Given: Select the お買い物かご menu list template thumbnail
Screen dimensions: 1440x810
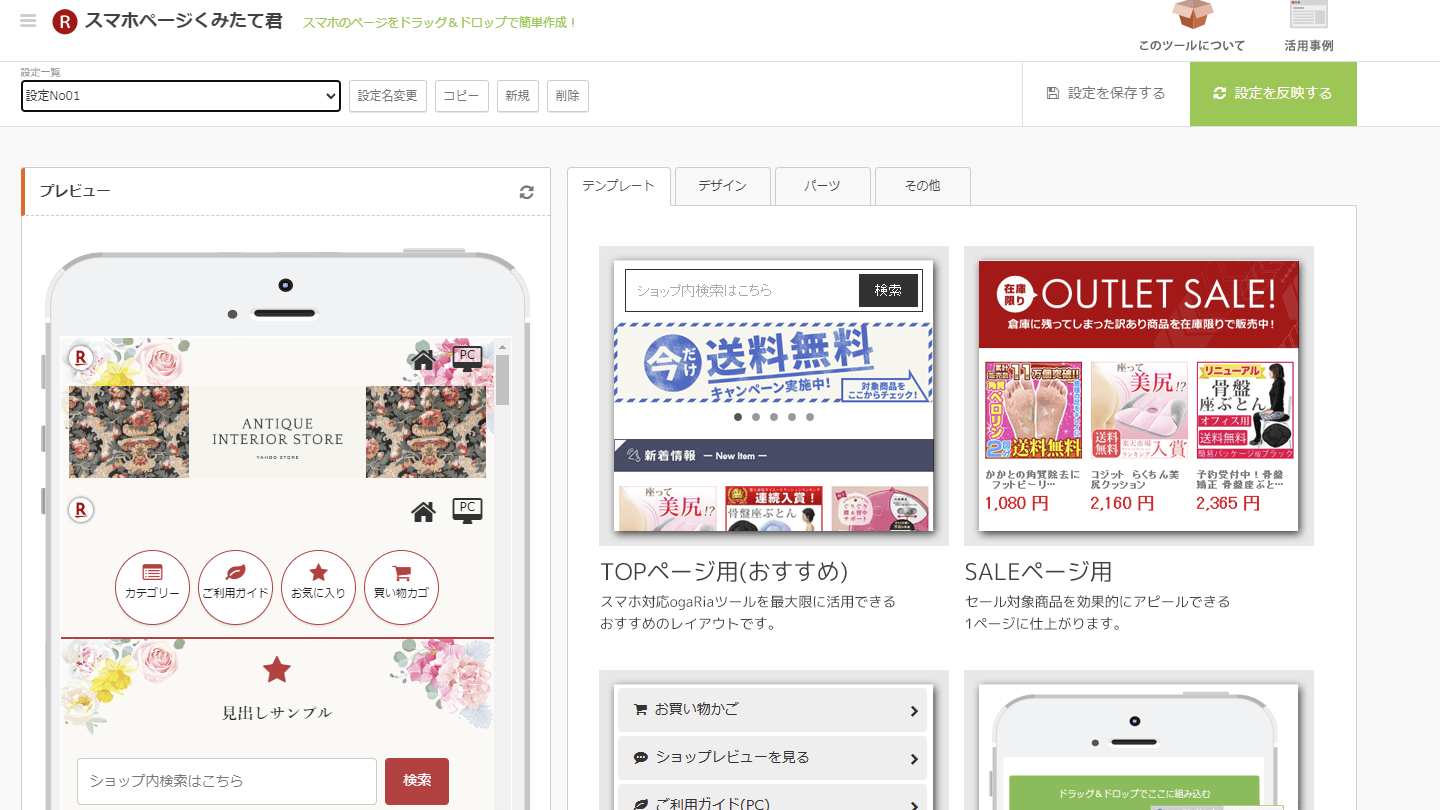Looking at the screenshot, I should [x=774, y=740].
